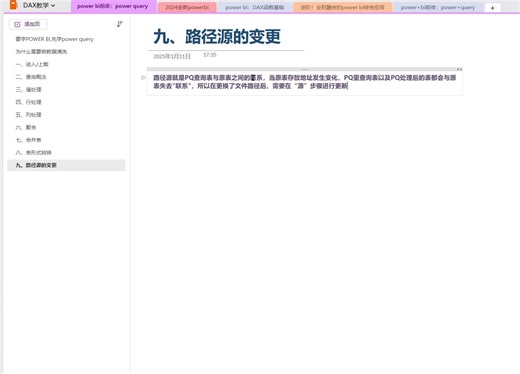This screenshot has width=520, height=374.
Task: Click the page date 2025年1月11日
Action: [x=172, y=56]
